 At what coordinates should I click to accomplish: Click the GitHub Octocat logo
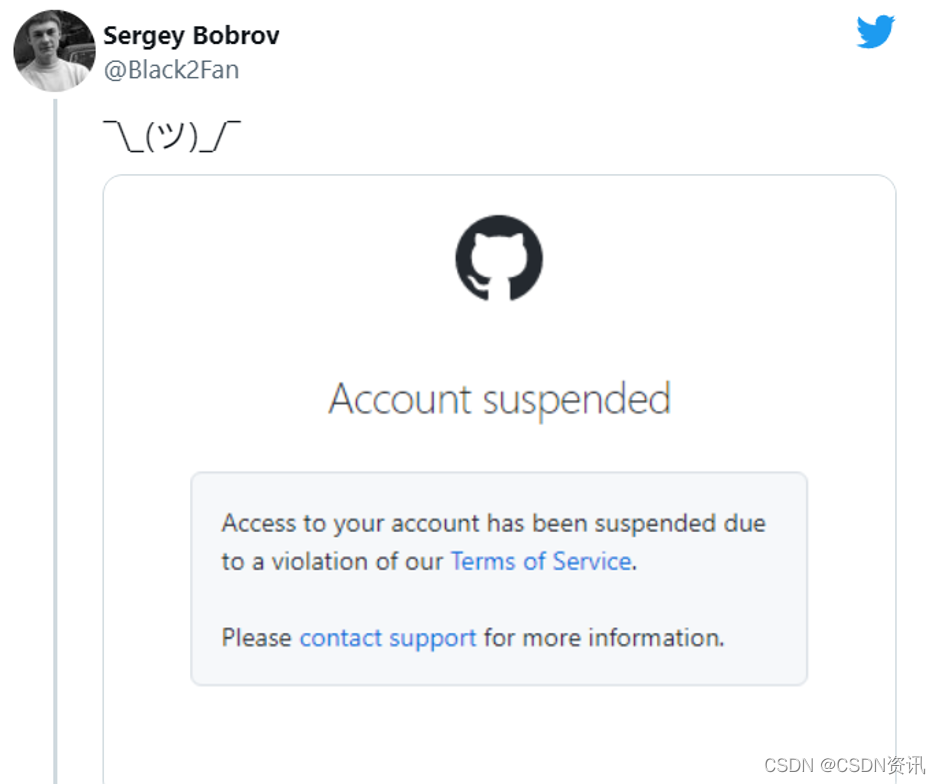click(x=499, y=258)
